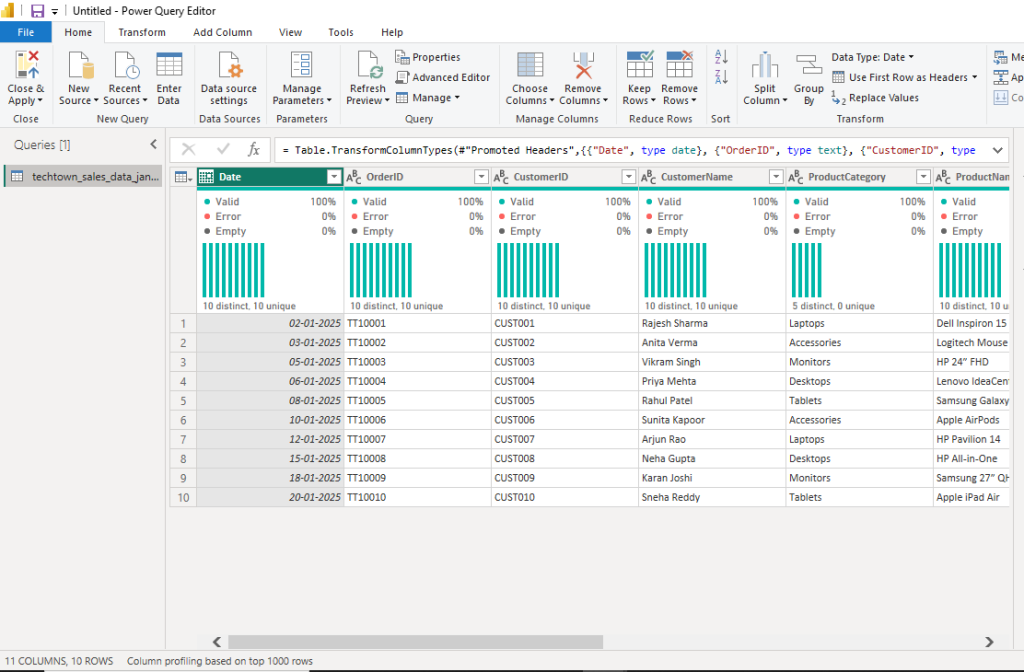Open the View ribbon tab
Screen dimensions: 1024x672
(290, 32)
